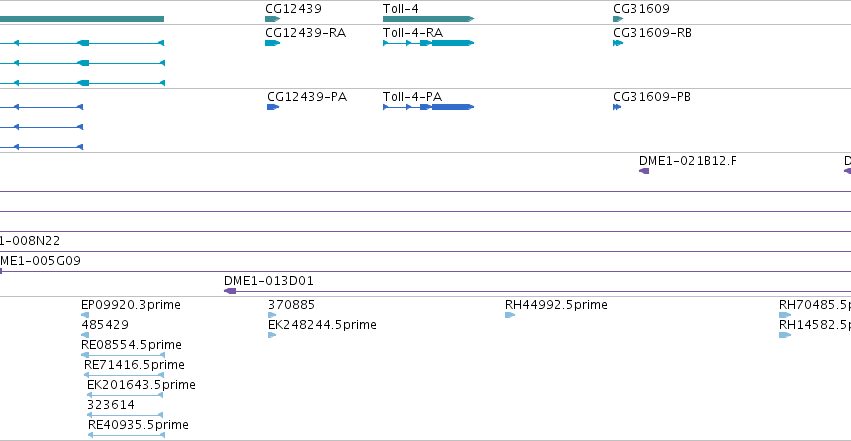Image resolution: width=851 pixels, height=441 pixels.
Task: Open the Toll-4 gene label
Action: click(401, 9)
